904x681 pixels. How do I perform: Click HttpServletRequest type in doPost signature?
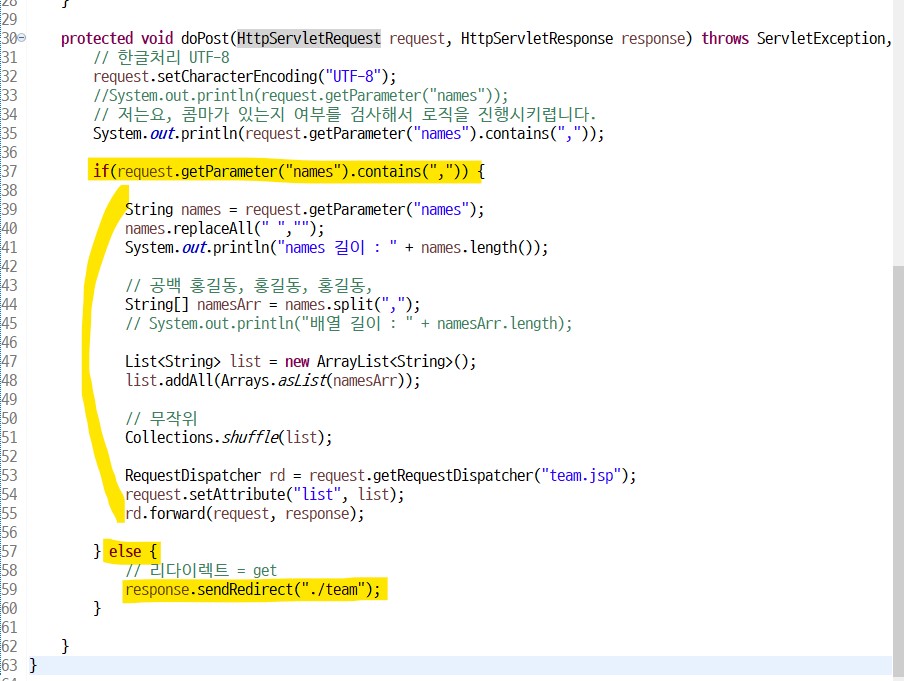(308, 39)
